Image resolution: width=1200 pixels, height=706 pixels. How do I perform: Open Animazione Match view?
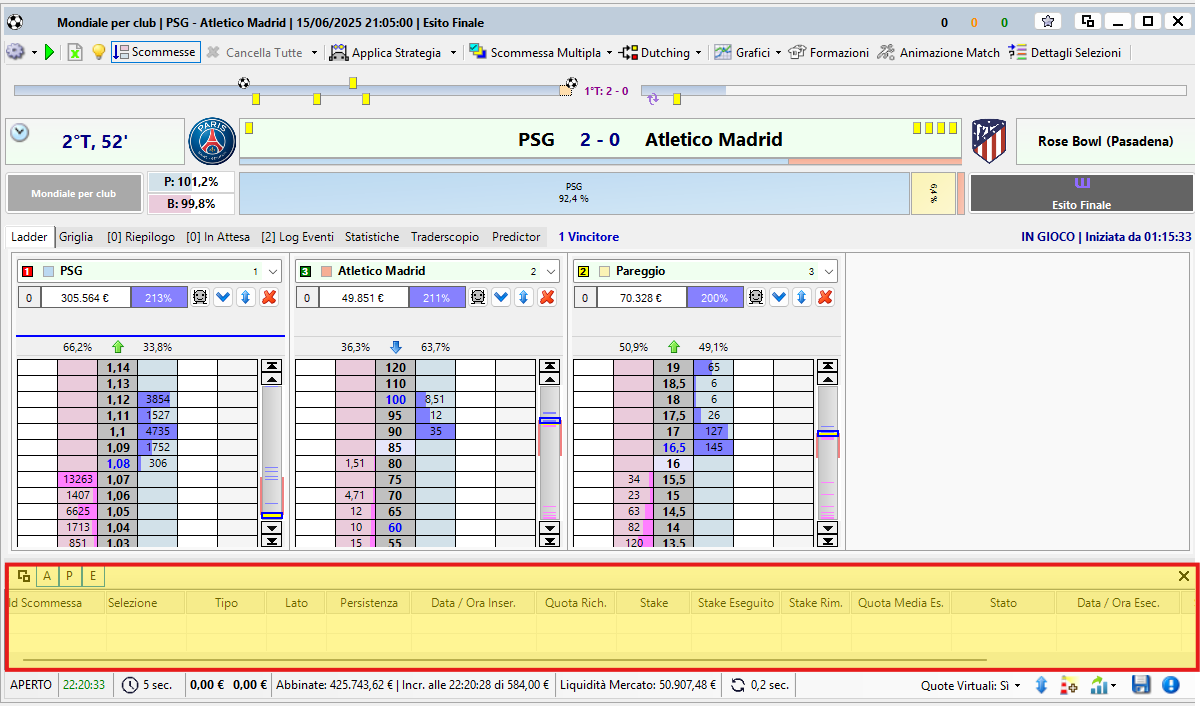(x=938, y=52)
